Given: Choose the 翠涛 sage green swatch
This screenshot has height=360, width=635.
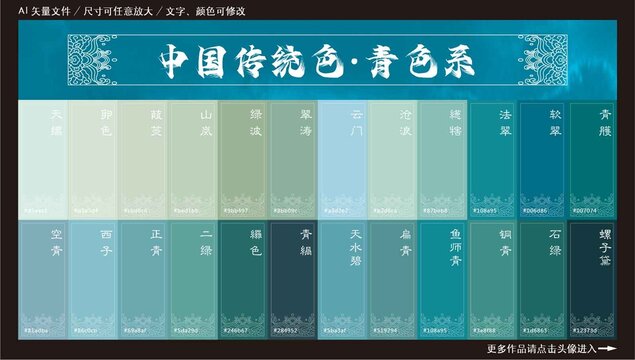Looking at the screenshot, I should [x=293, y=160].
